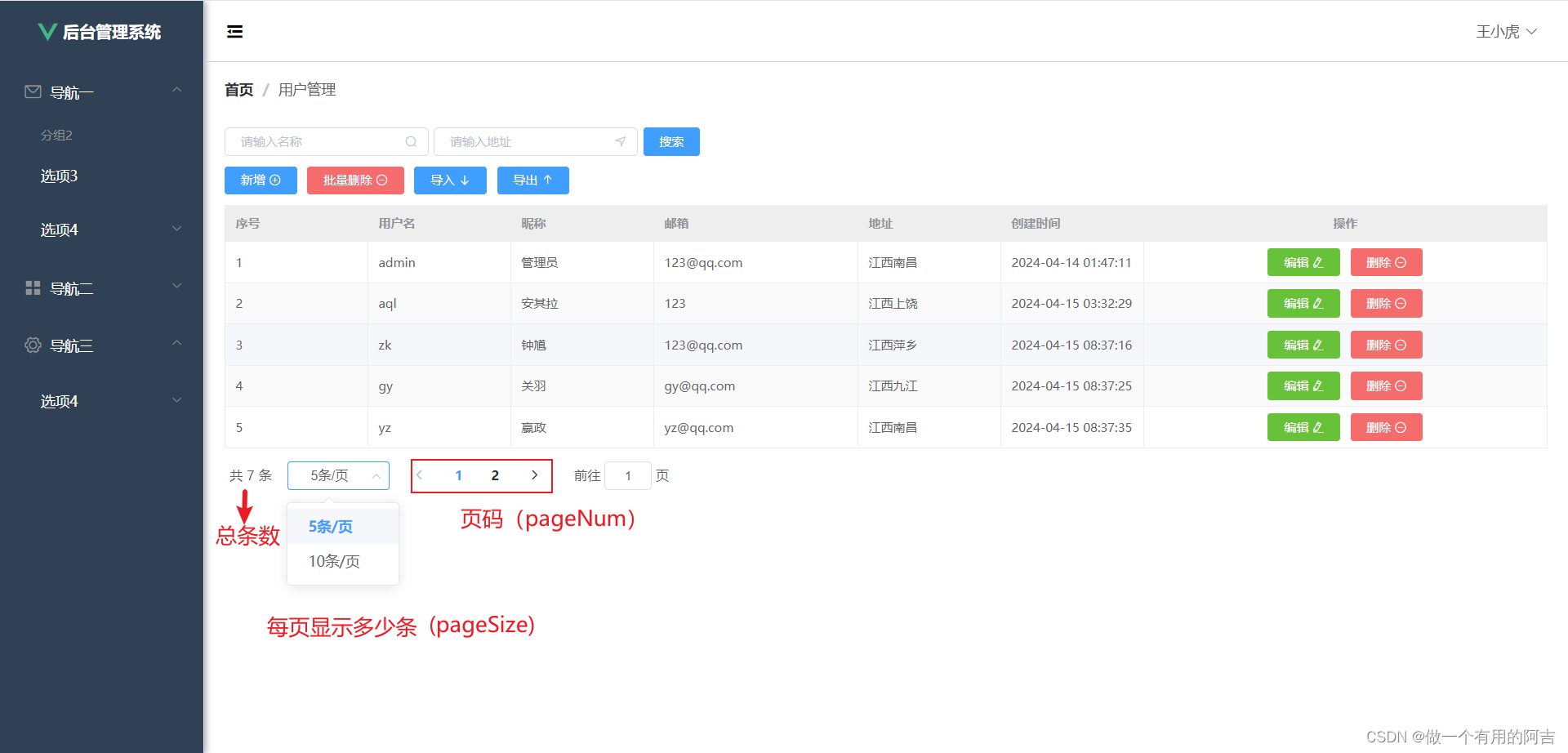The height and width of the screenshot is (753, 1568).
Task: Focus the 请输入名称 name input
Action: pos(326,142)
